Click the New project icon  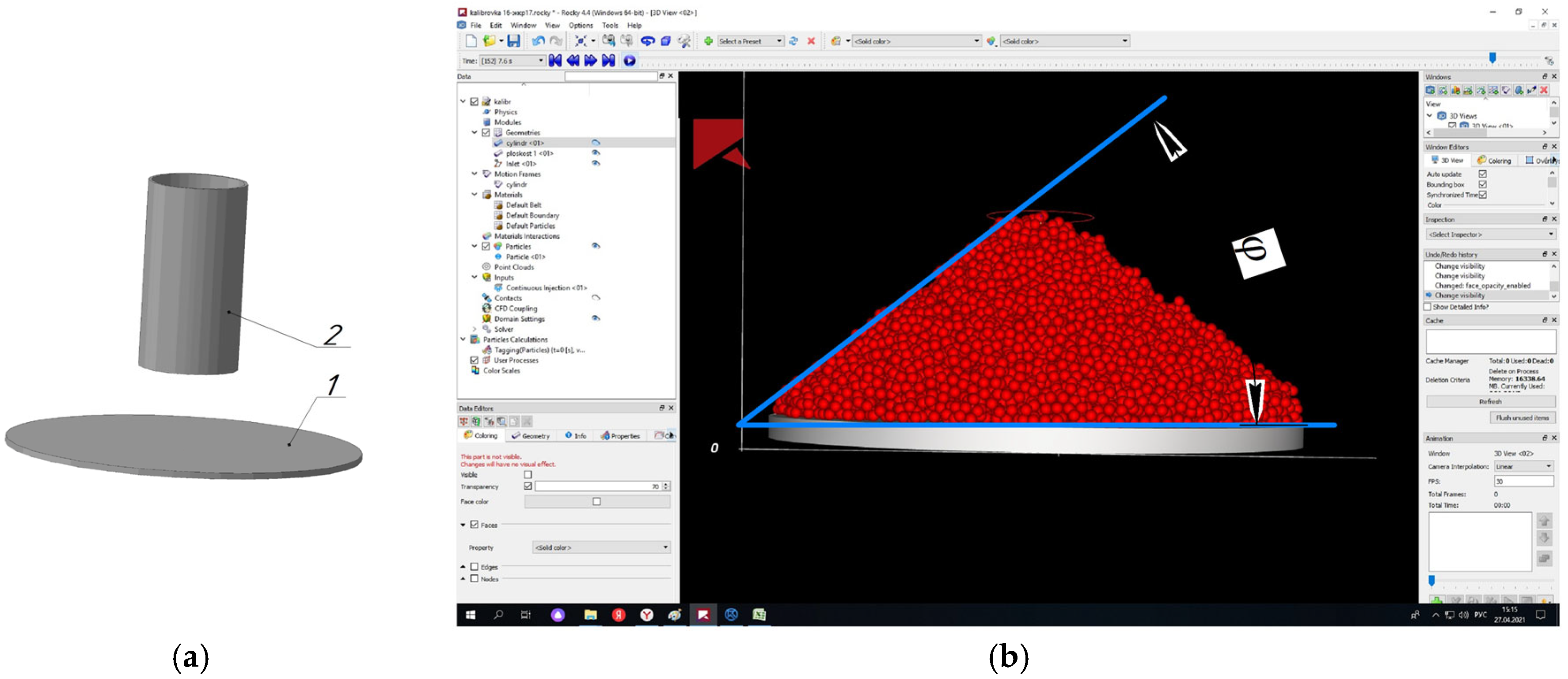pyautogui.click(x=471, y=41)
